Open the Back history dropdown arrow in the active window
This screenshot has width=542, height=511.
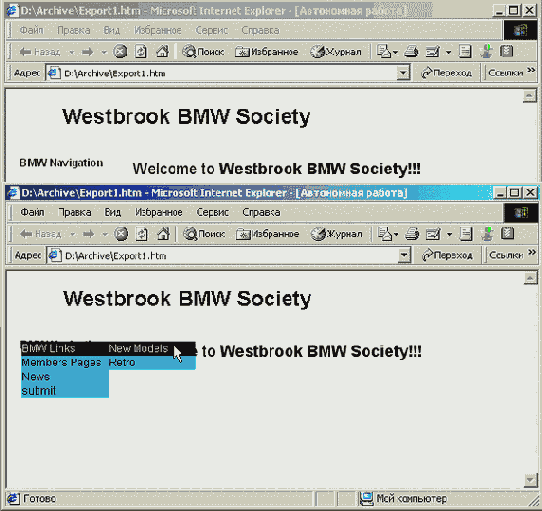(x=72, y=234)
